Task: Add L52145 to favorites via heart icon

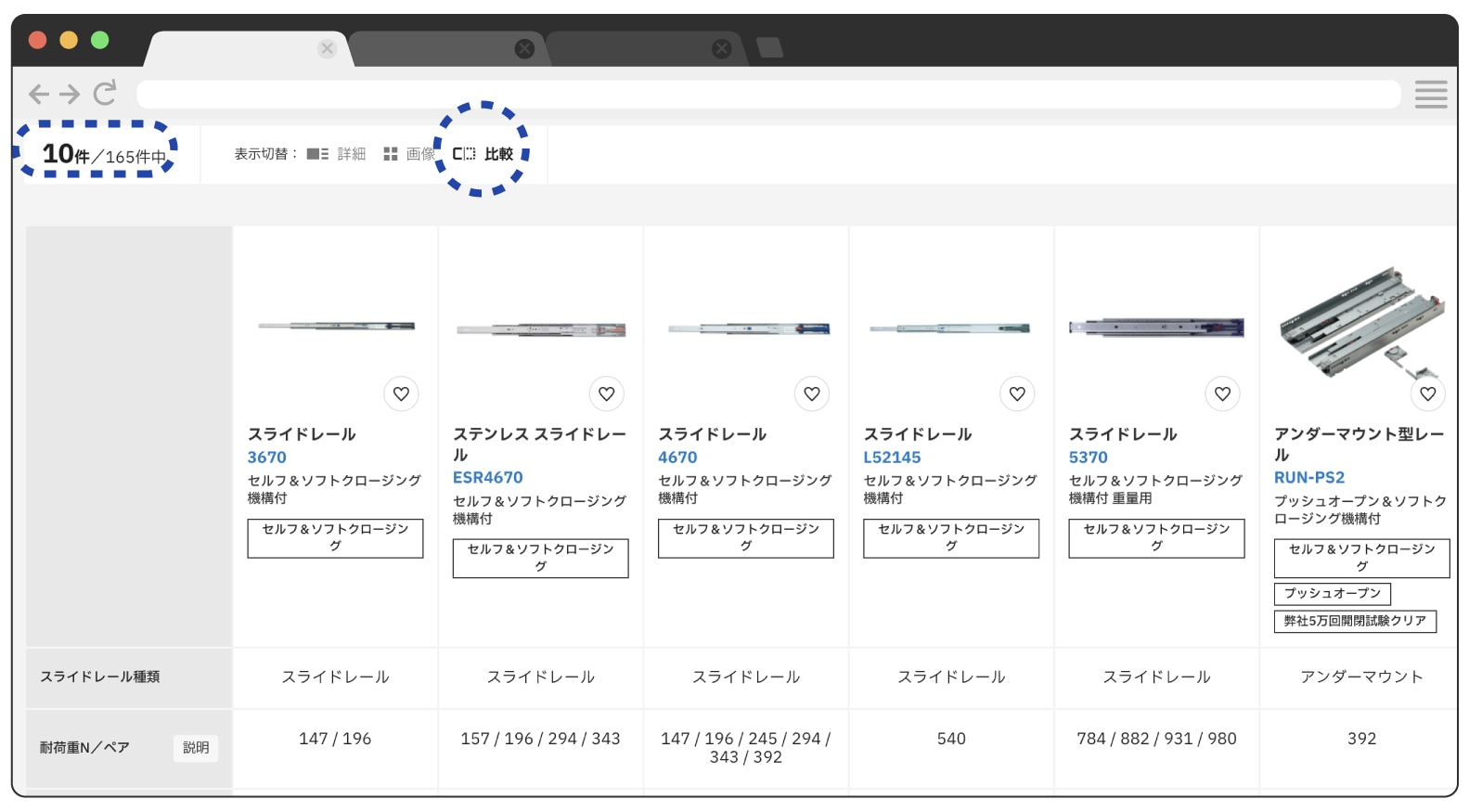Action: [x=1017, y=393]
